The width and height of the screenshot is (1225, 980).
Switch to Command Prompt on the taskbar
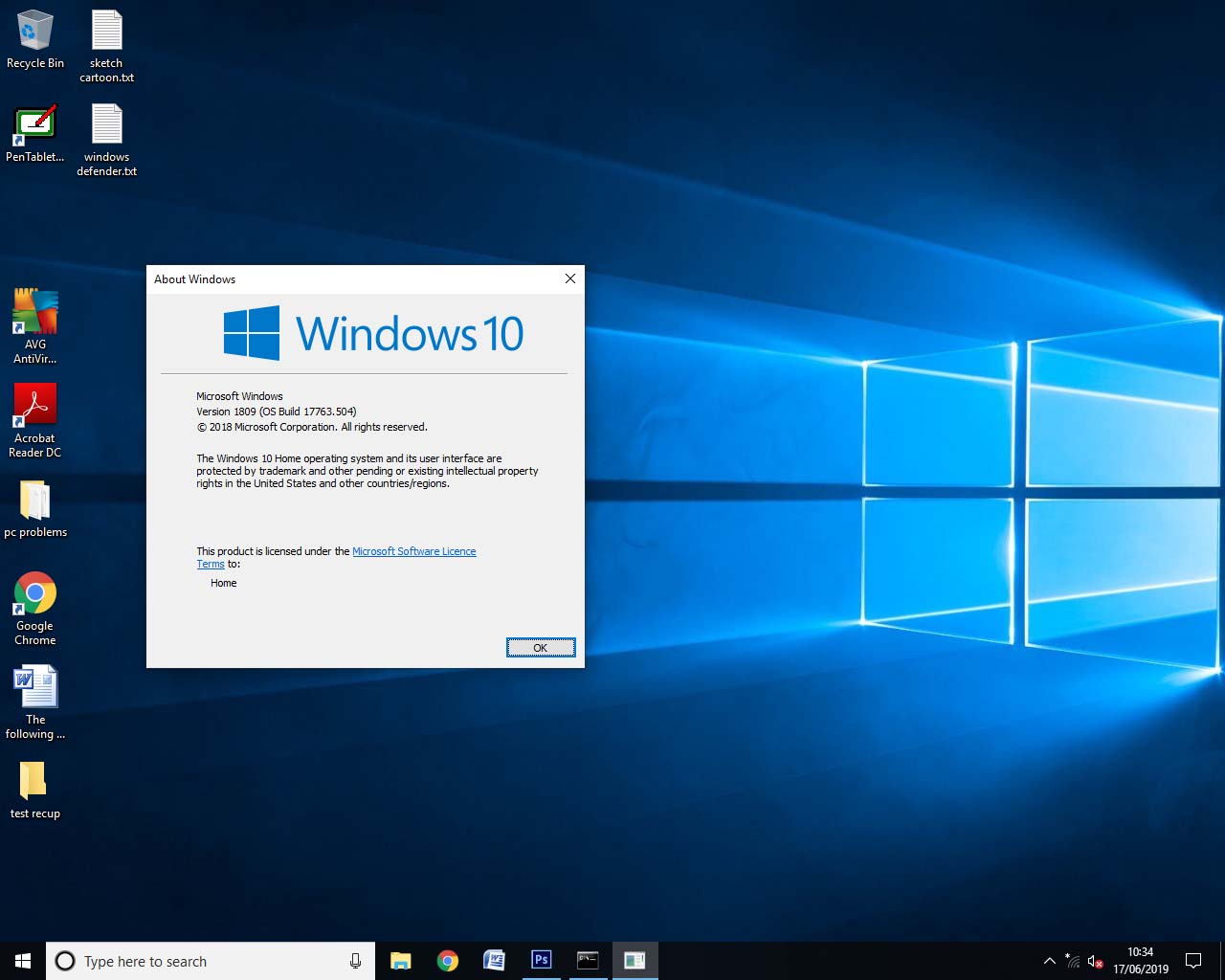[x=588, y=961]
